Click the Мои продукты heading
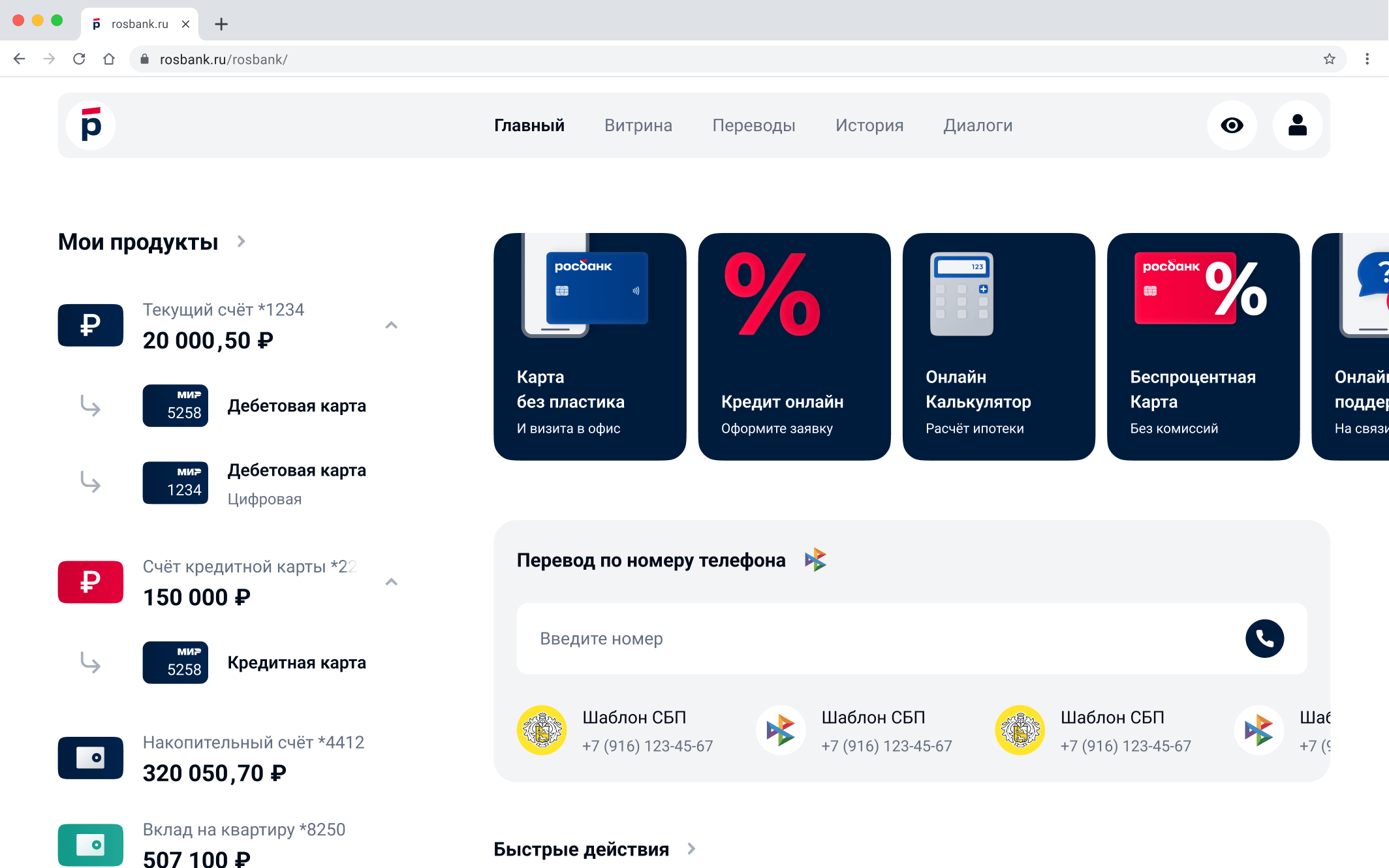This screenshot has width=1389, height=868. pyautogui.click(x=138, y=242)
